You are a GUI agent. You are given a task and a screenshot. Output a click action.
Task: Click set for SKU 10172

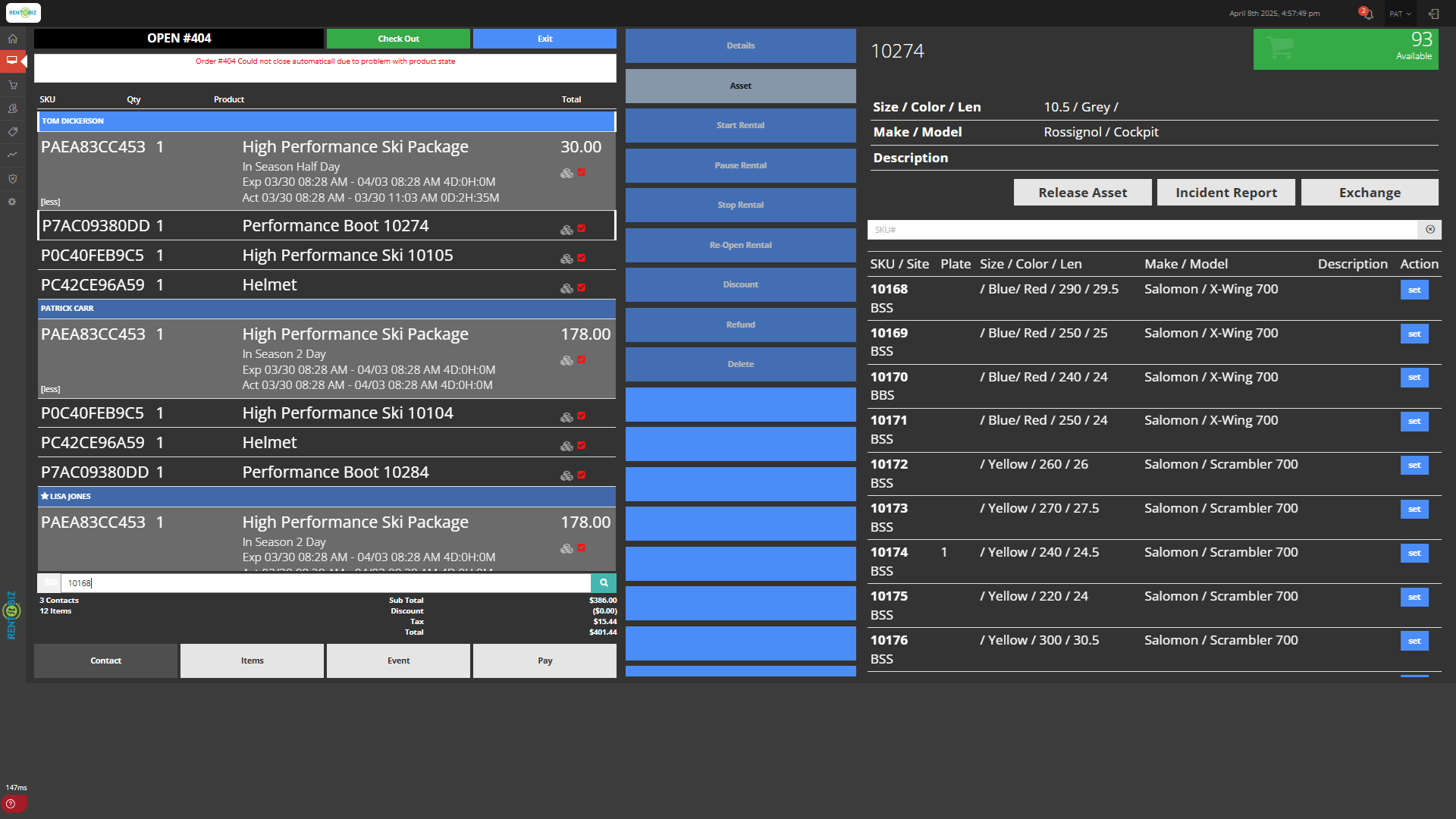[1414, 465]
